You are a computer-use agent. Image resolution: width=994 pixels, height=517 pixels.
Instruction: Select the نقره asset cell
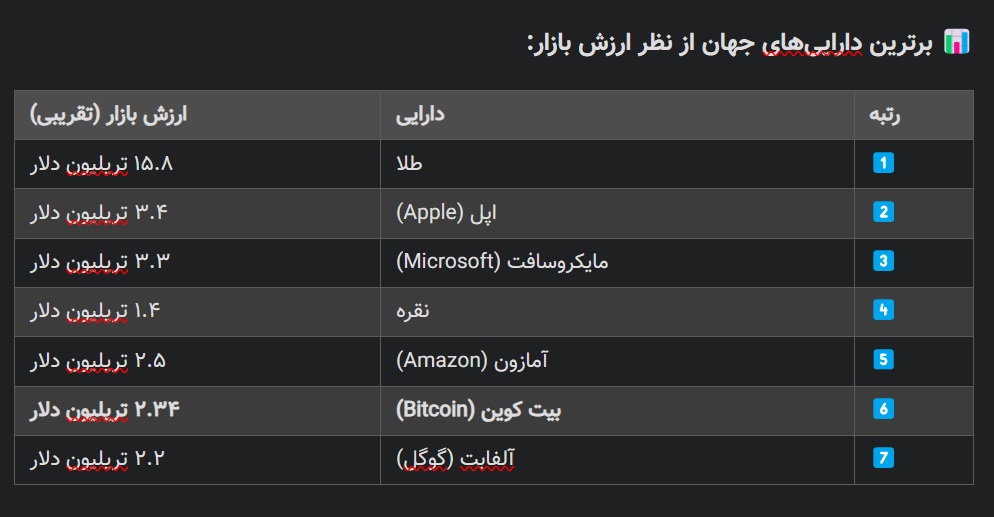(x=617, y=311)
